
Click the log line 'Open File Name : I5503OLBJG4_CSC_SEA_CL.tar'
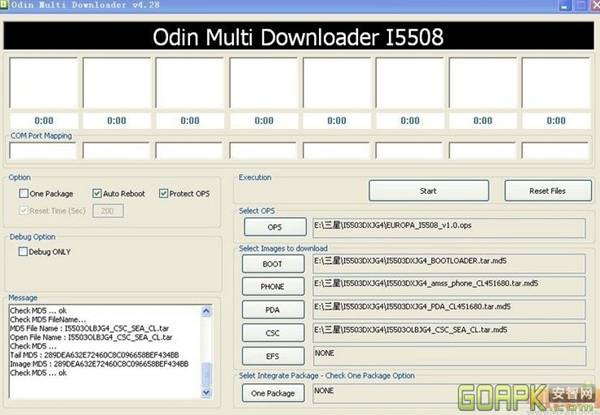pos(91,337)
